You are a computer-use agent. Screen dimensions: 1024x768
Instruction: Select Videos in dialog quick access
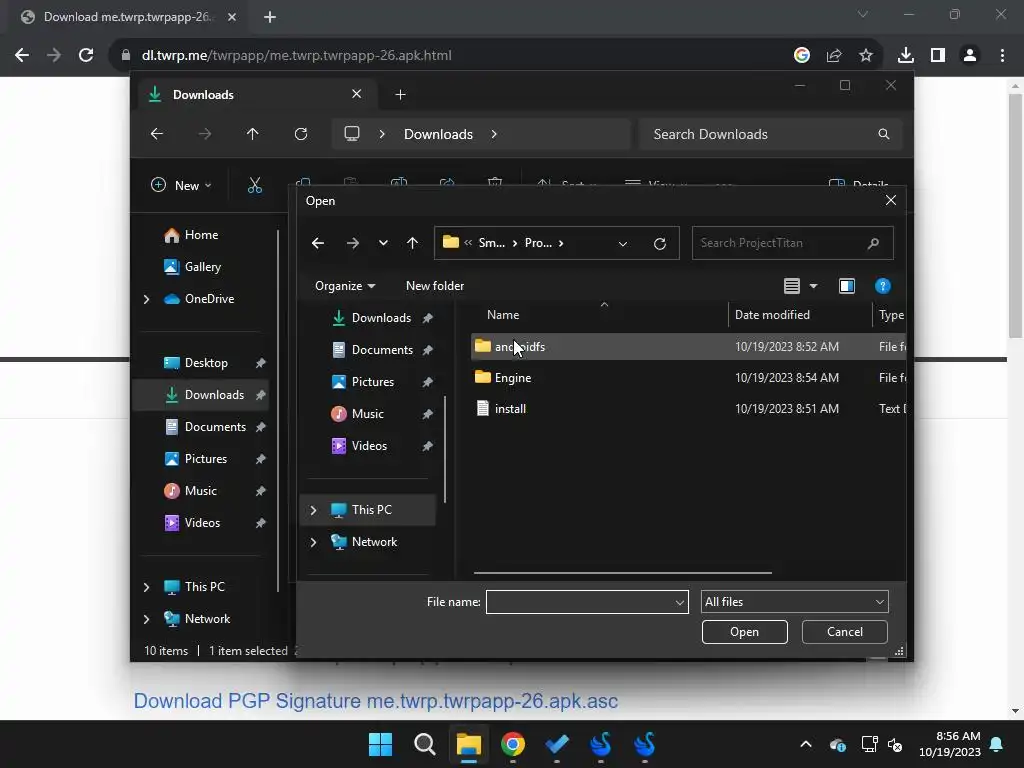click(369, 446)
